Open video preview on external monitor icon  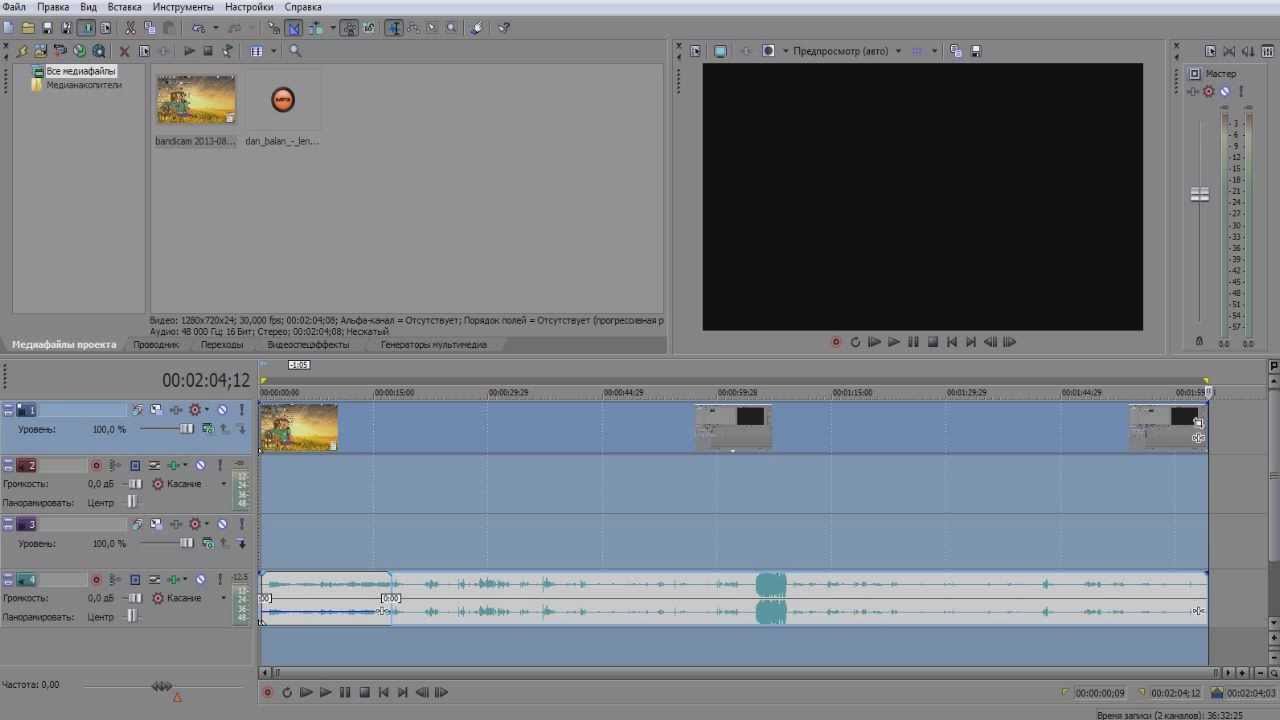coord(721,51)
